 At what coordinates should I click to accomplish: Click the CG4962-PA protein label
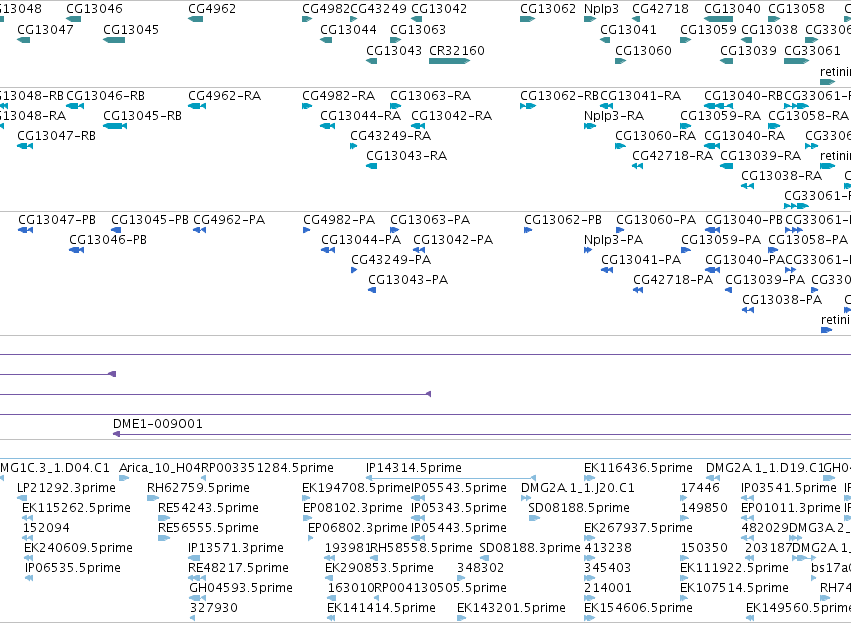(x=229, y=220)
